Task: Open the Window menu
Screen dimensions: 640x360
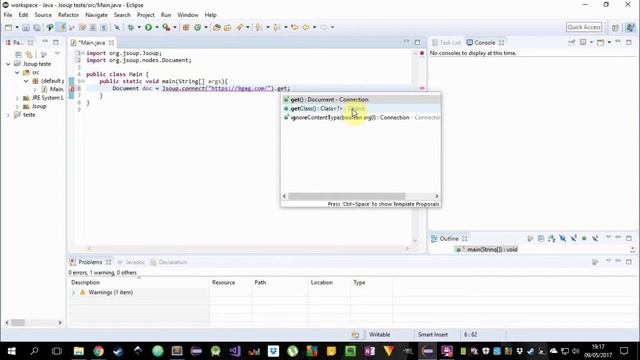Action: (187, 15)
